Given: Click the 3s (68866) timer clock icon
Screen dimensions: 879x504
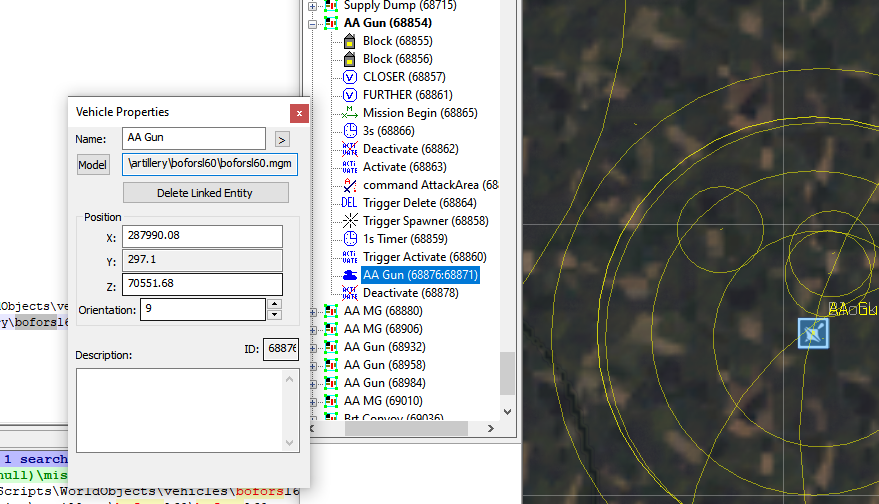Looking at the screenshot, I should point(350,131).
